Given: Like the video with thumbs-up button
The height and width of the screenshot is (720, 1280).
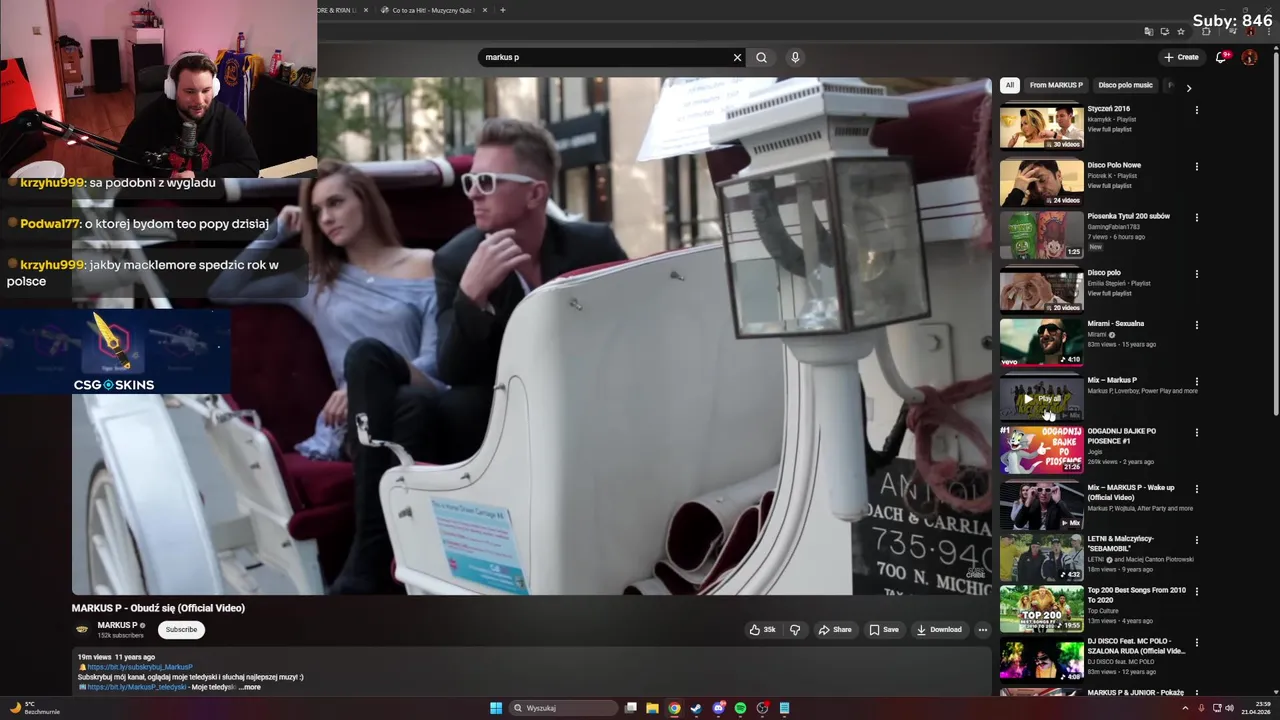Looking at the screenshot, I should coord(762,630).
